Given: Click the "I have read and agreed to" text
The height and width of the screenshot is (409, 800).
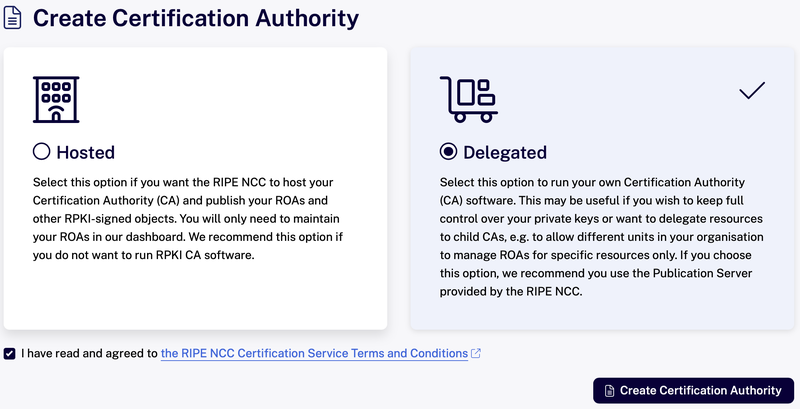Looking at the screenshot, I should [x=89, y=353].
